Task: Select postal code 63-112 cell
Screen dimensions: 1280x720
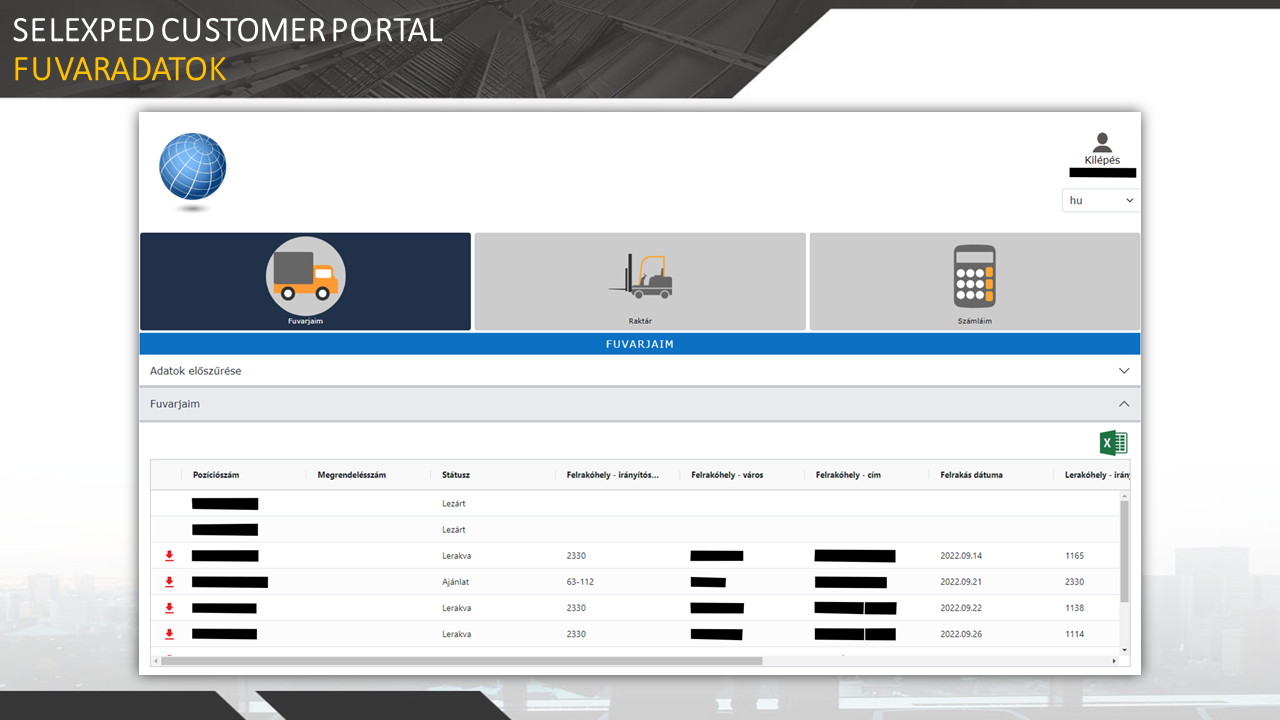Action: [x=581, y=582]
